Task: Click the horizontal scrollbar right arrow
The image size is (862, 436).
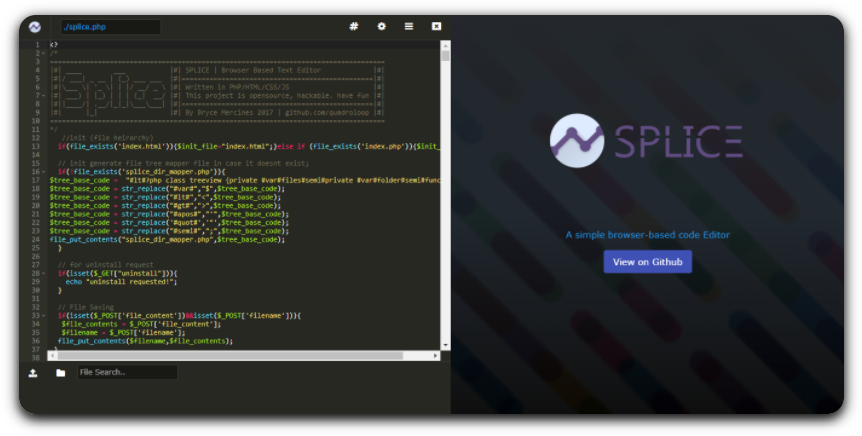Action: 436,356
